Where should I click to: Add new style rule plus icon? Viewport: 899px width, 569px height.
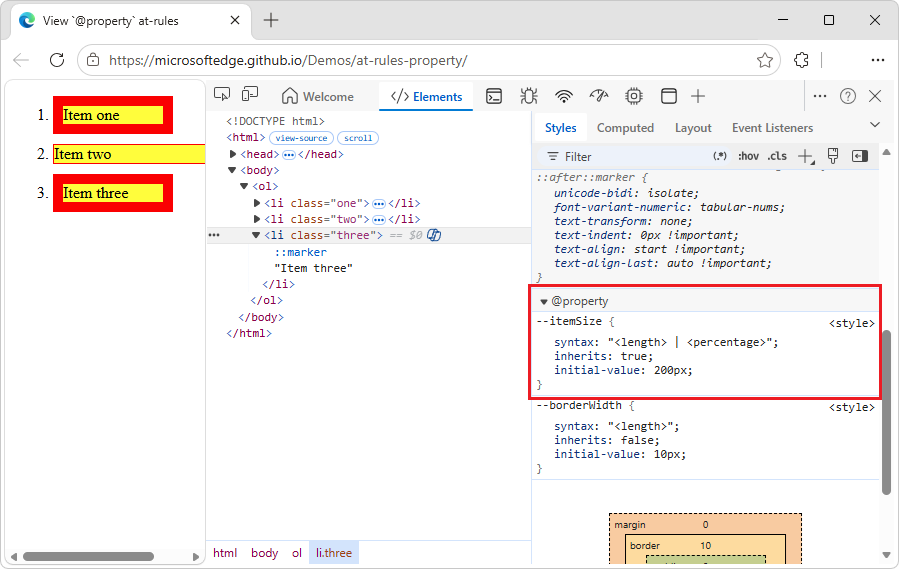806,156
